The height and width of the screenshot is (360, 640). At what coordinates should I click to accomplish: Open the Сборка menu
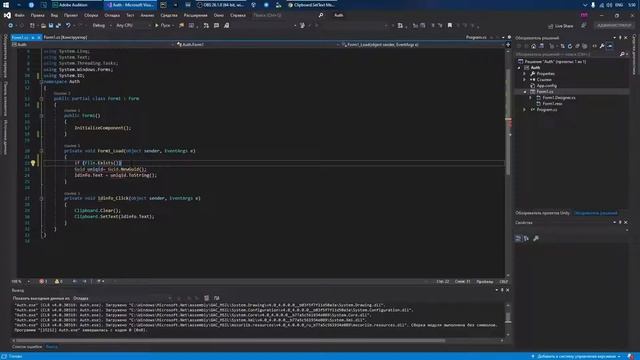click(91, 15)
